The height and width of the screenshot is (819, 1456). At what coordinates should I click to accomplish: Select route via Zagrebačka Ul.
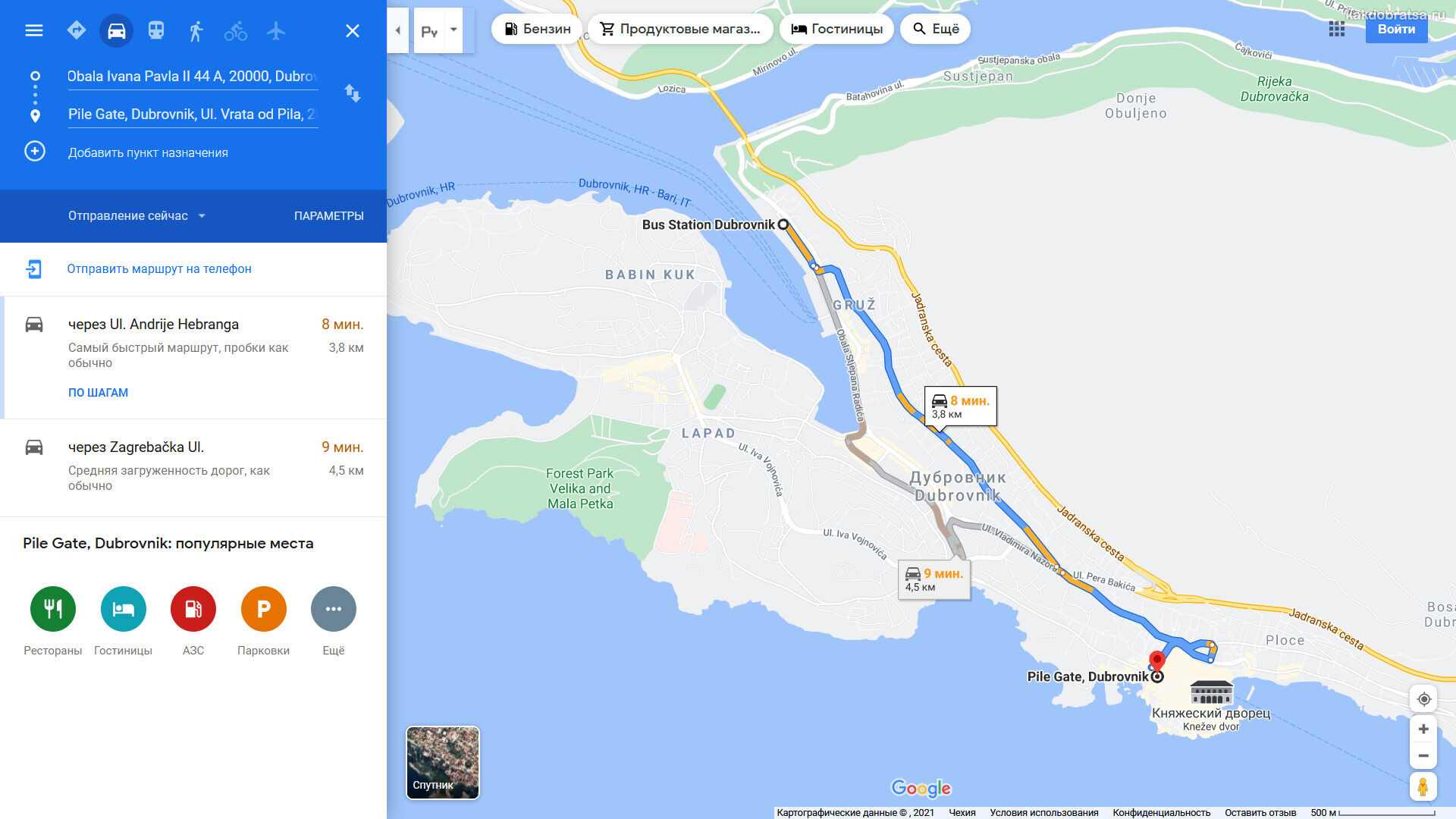(x=193, y=466)
